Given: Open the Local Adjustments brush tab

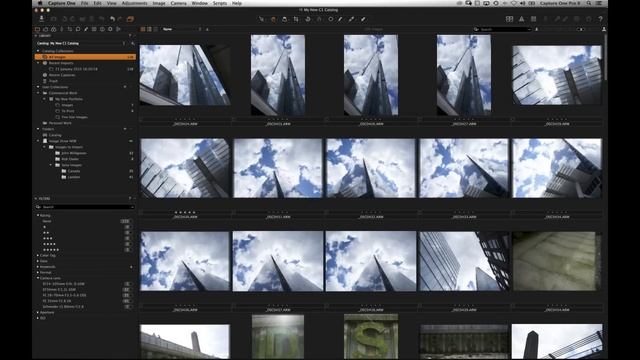Looking at the screenshot, I should coord(86,29).
